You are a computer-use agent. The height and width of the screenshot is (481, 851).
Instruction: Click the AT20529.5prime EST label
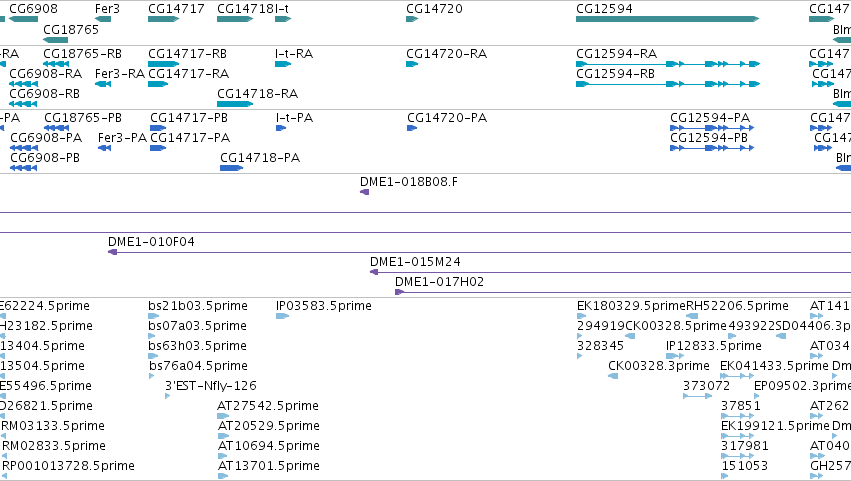click(x=269, y=426)
